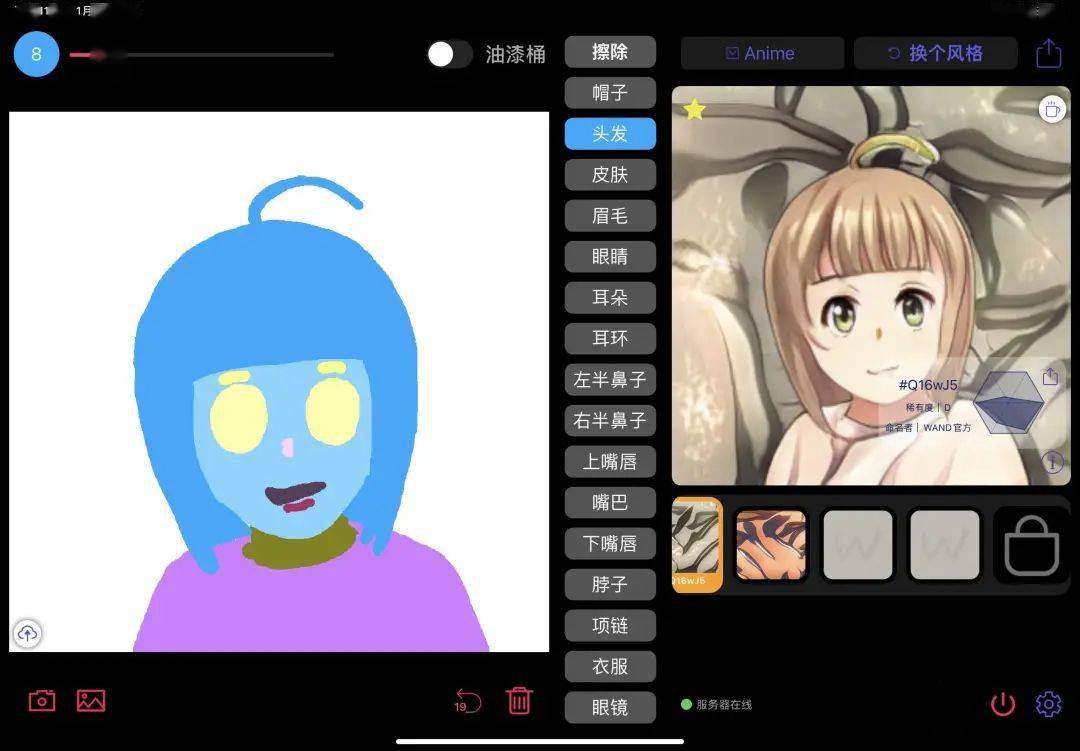Choose the 眼睛 eyes category
Screen dimensions: 1080x751
pos(610,257)
